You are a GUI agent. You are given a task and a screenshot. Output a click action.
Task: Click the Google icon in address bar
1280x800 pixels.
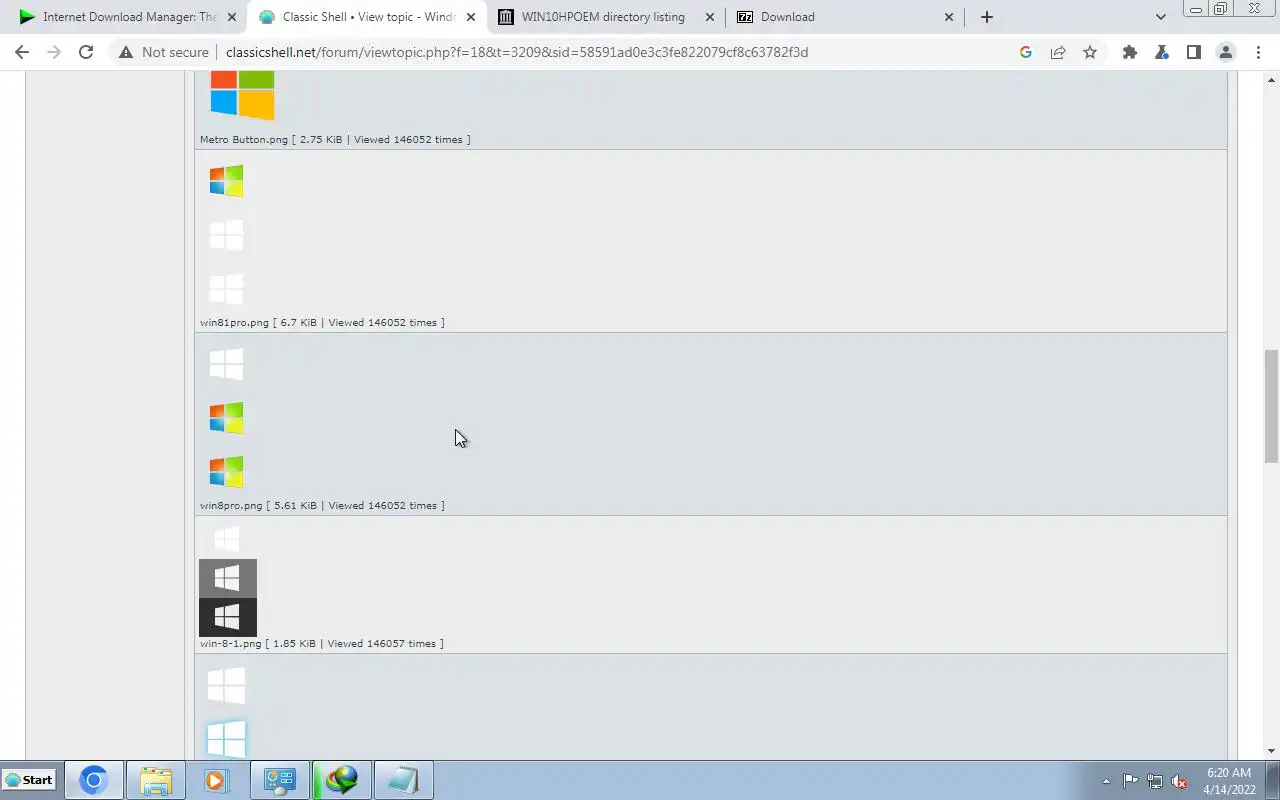pyautogui.click(x=1026, y=52)
